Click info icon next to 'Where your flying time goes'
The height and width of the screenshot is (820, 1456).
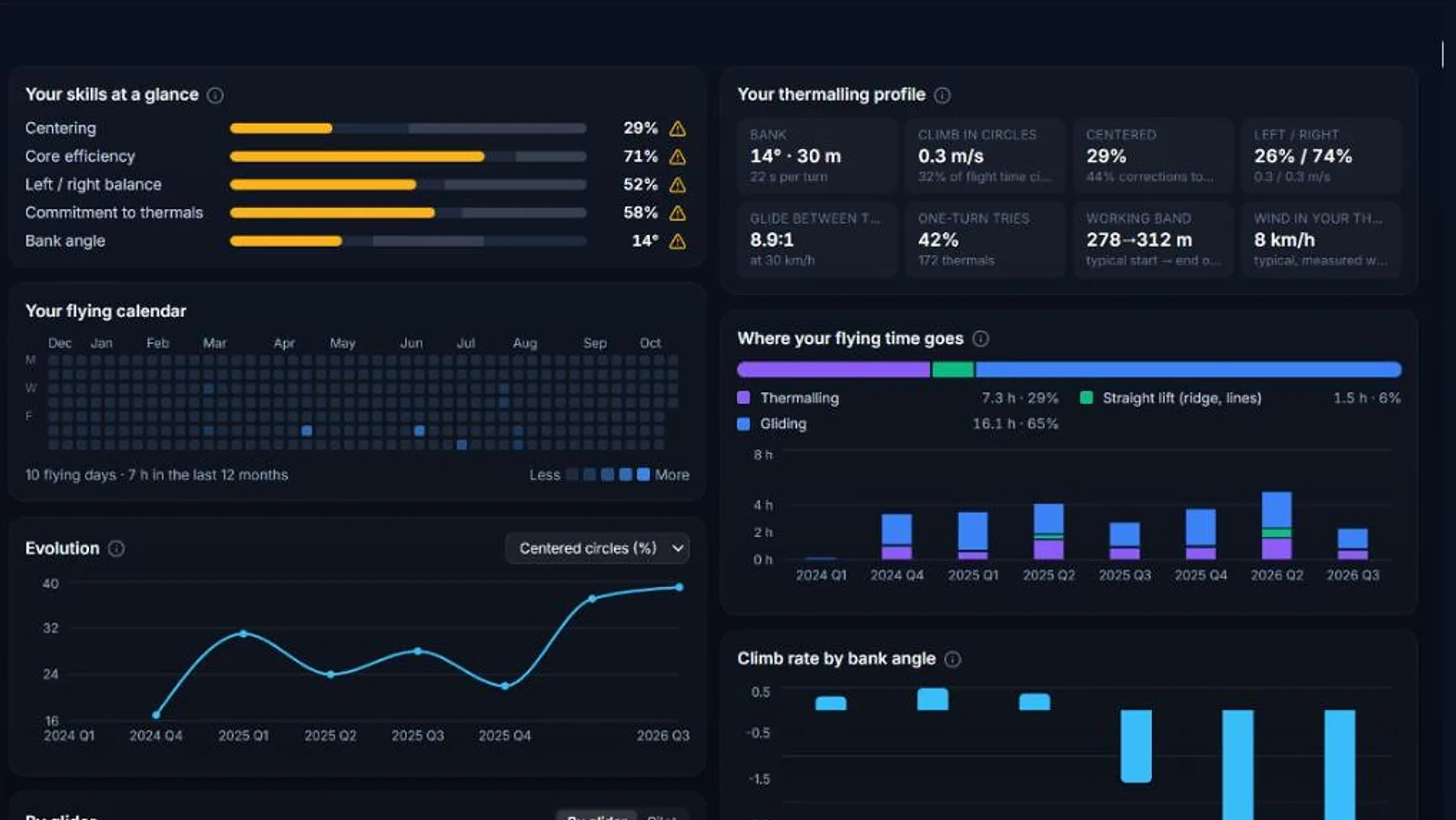[980, 339]
